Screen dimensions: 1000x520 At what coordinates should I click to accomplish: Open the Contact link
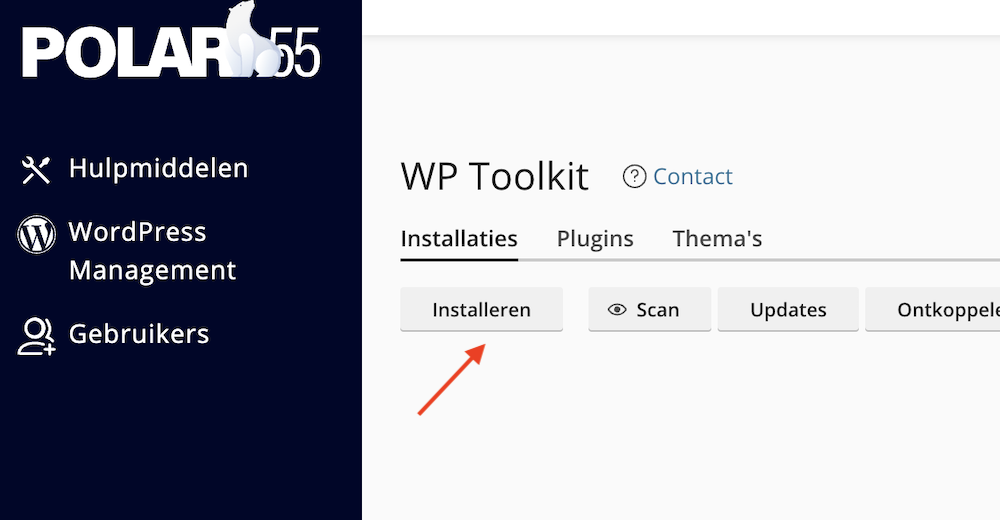coord(693,177)
